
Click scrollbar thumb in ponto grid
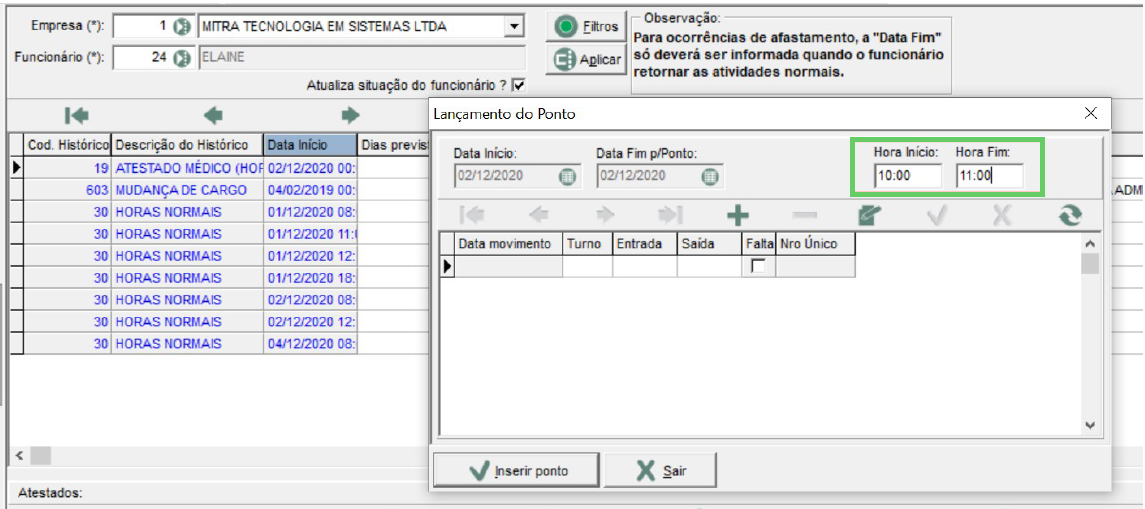(x=1090, y=263)
